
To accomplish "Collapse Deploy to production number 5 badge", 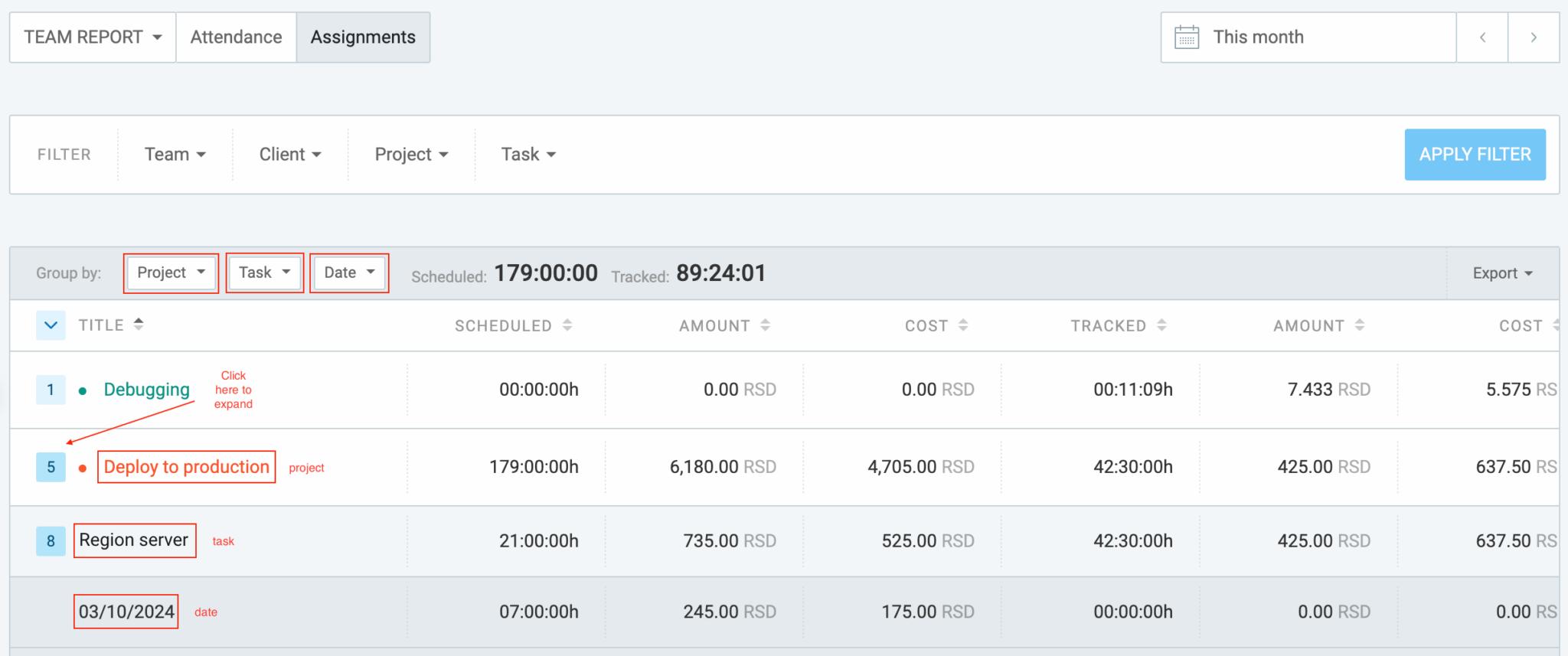I will [51, 467].
